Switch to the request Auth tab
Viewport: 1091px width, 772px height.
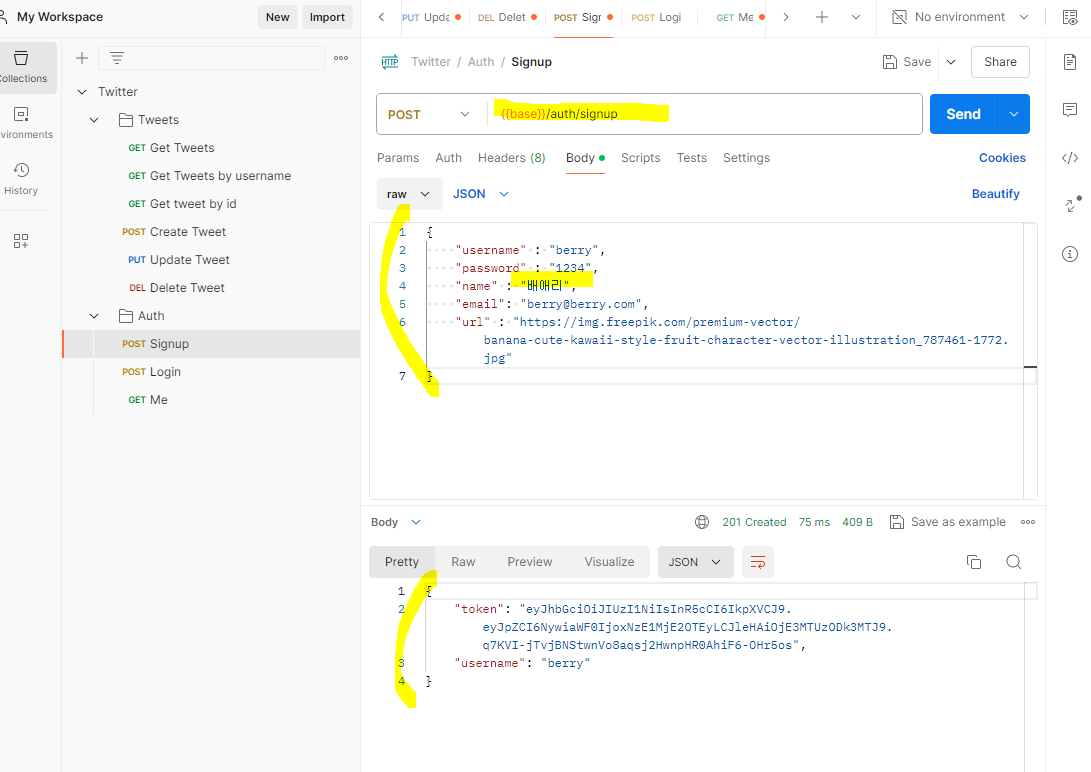tap(449, 158)
